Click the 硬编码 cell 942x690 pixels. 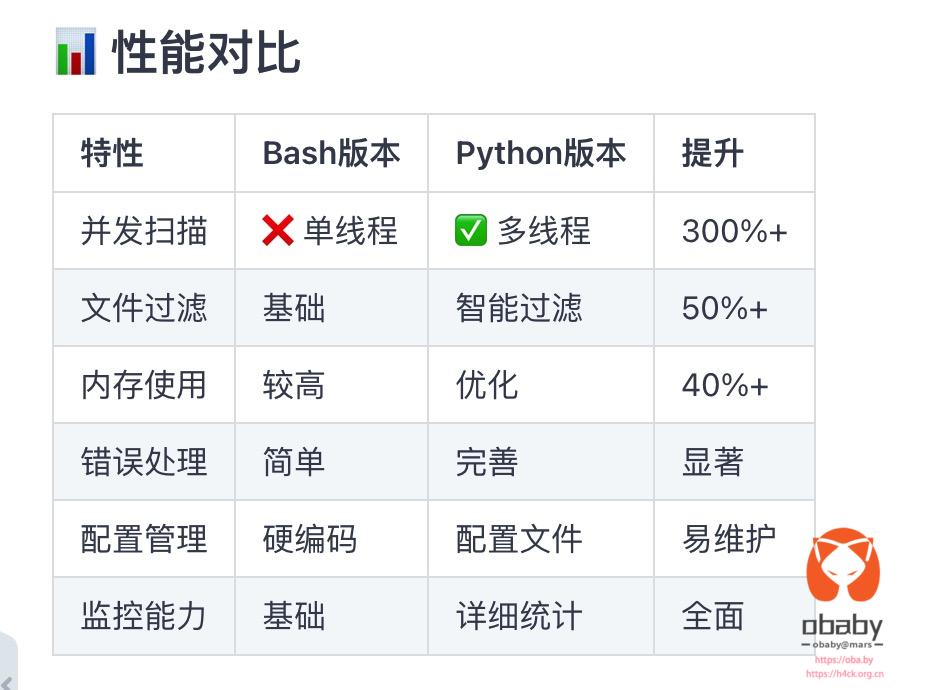click(x=310, y=539)
